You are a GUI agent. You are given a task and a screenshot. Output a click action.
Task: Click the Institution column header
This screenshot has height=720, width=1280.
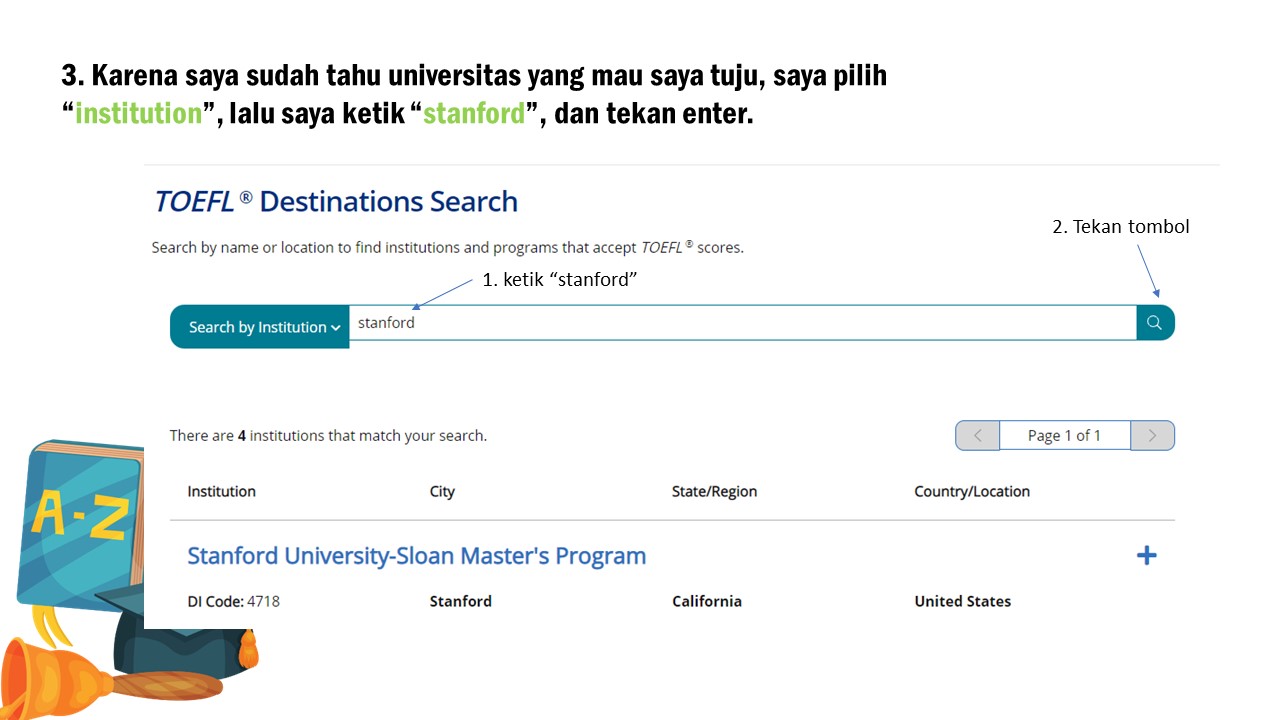point(221,491)
